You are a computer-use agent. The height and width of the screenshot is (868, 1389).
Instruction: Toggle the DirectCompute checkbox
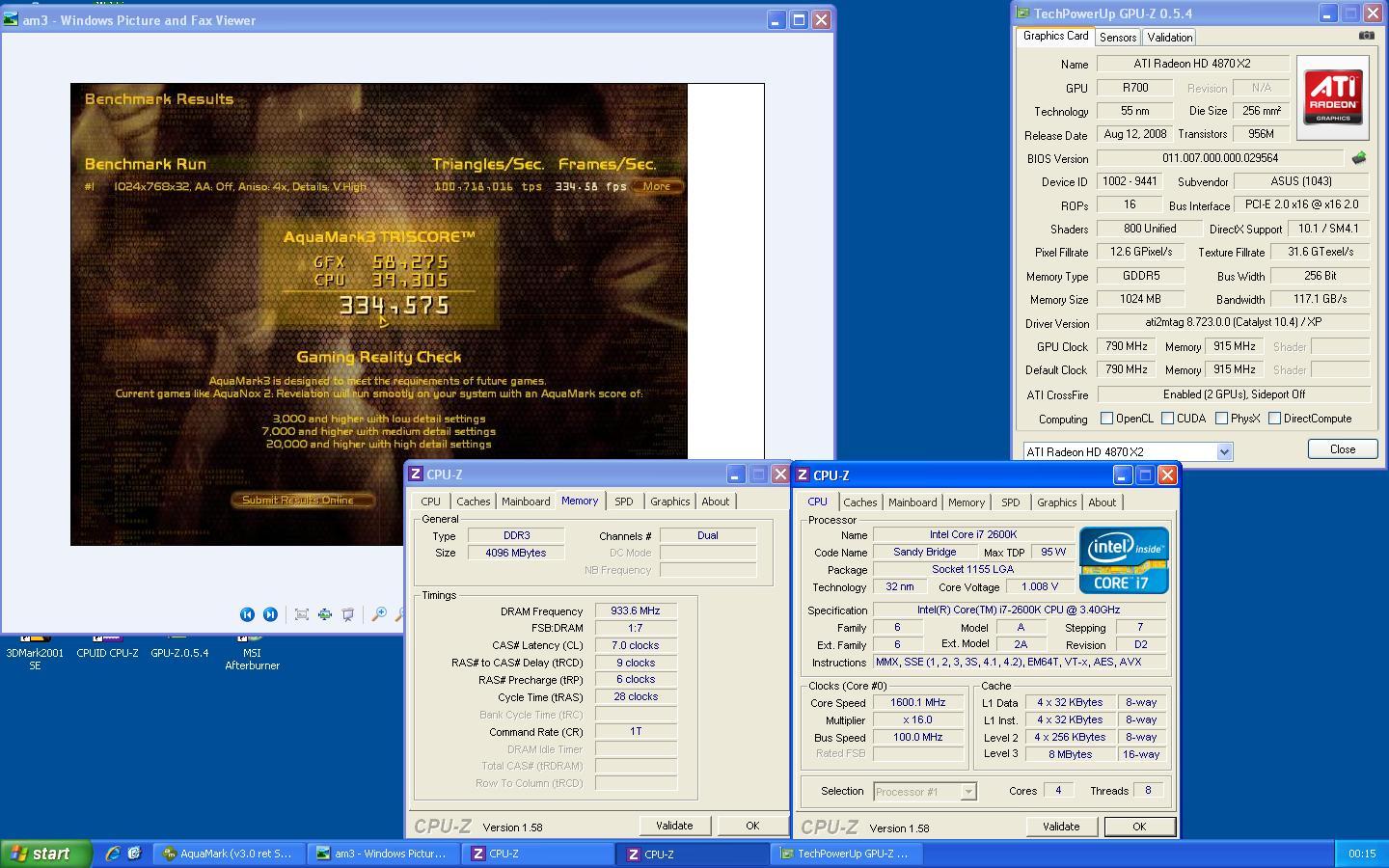click(1274, 419)
